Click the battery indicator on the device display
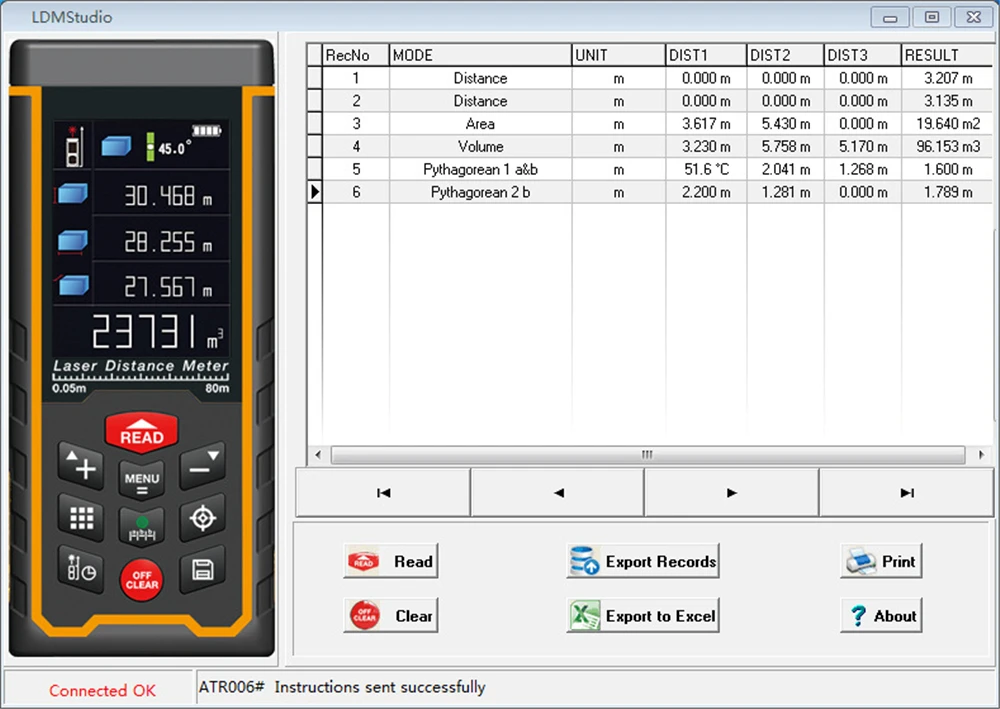This screenshot has height=709, width=1000. 207,131
